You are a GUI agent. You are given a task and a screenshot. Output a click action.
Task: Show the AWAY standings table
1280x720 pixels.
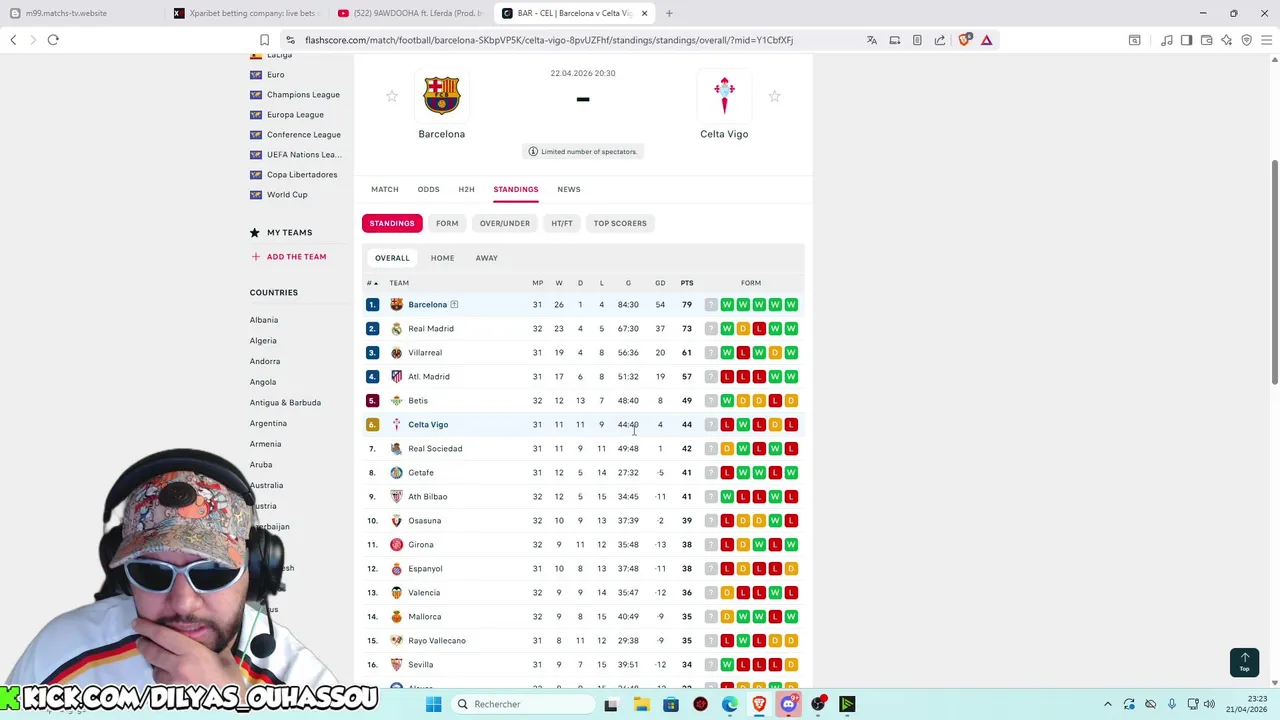tap(486, 258)
